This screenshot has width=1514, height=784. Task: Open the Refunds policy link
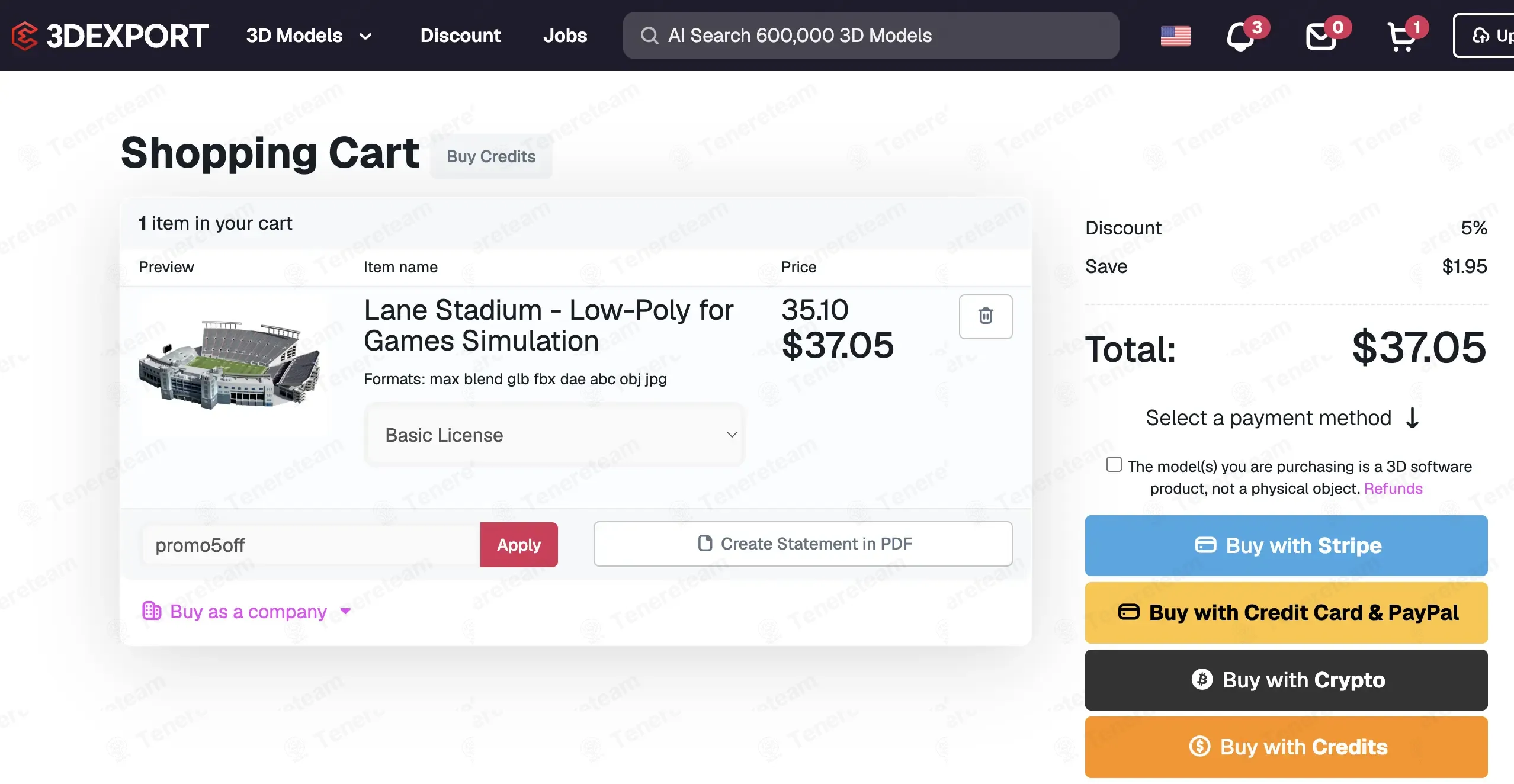[1393, 489]
